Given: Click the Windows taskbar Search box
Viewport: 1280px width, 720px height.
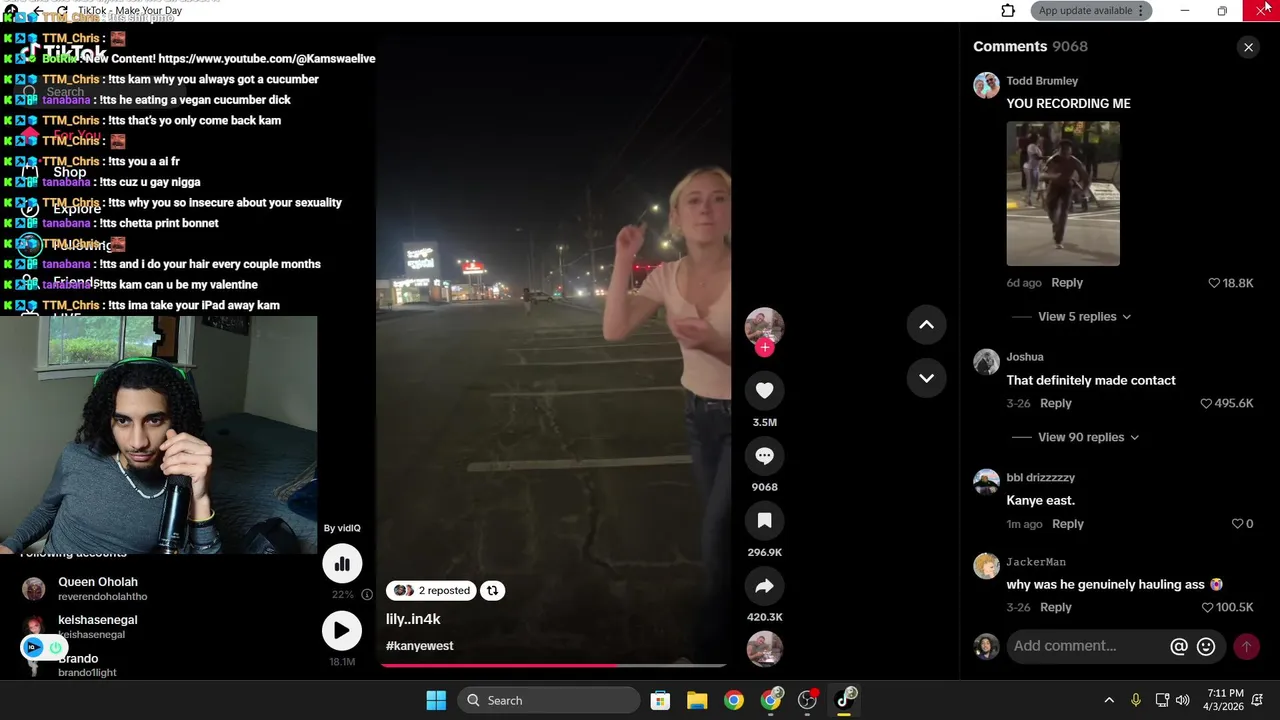Looking at the screenshot, I should (549, 700).
